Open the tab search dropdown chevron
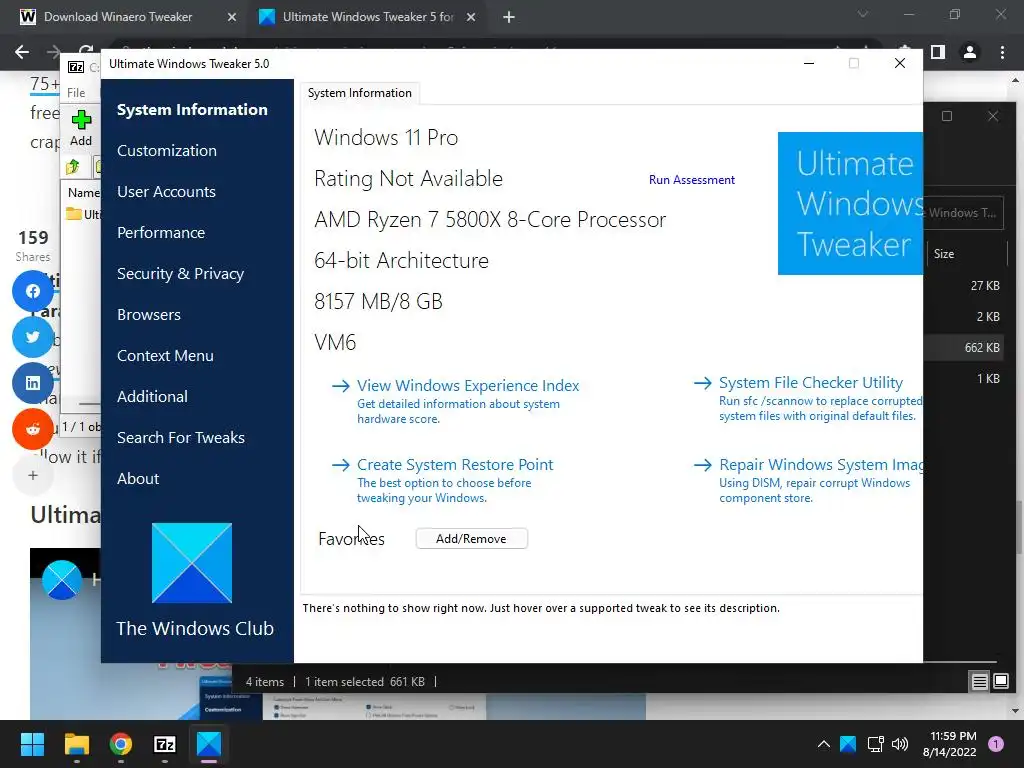The image size is (1024, 768). coord(863,14)
